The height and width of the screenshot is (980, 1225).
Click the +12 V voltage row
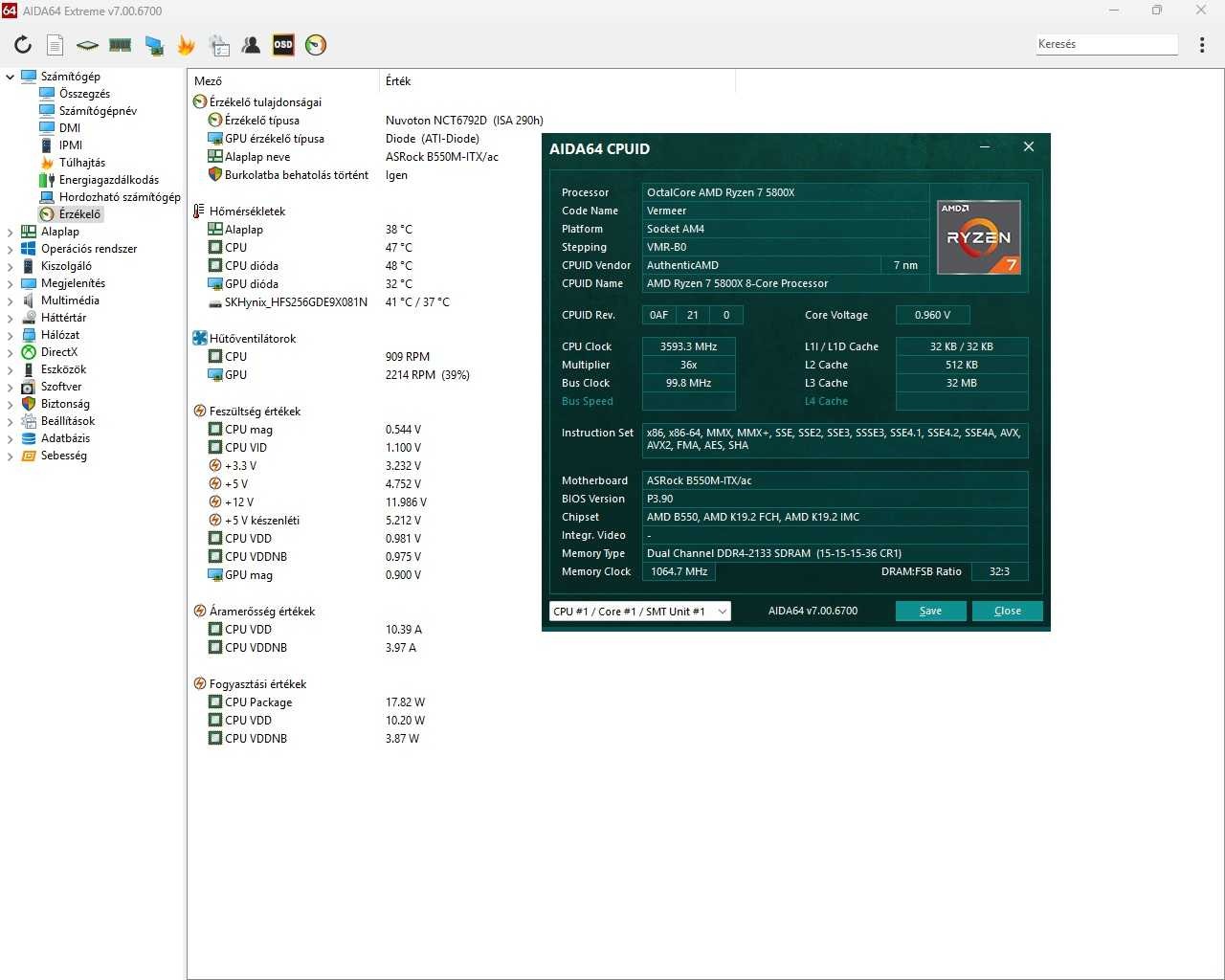[x=318, y=502]
